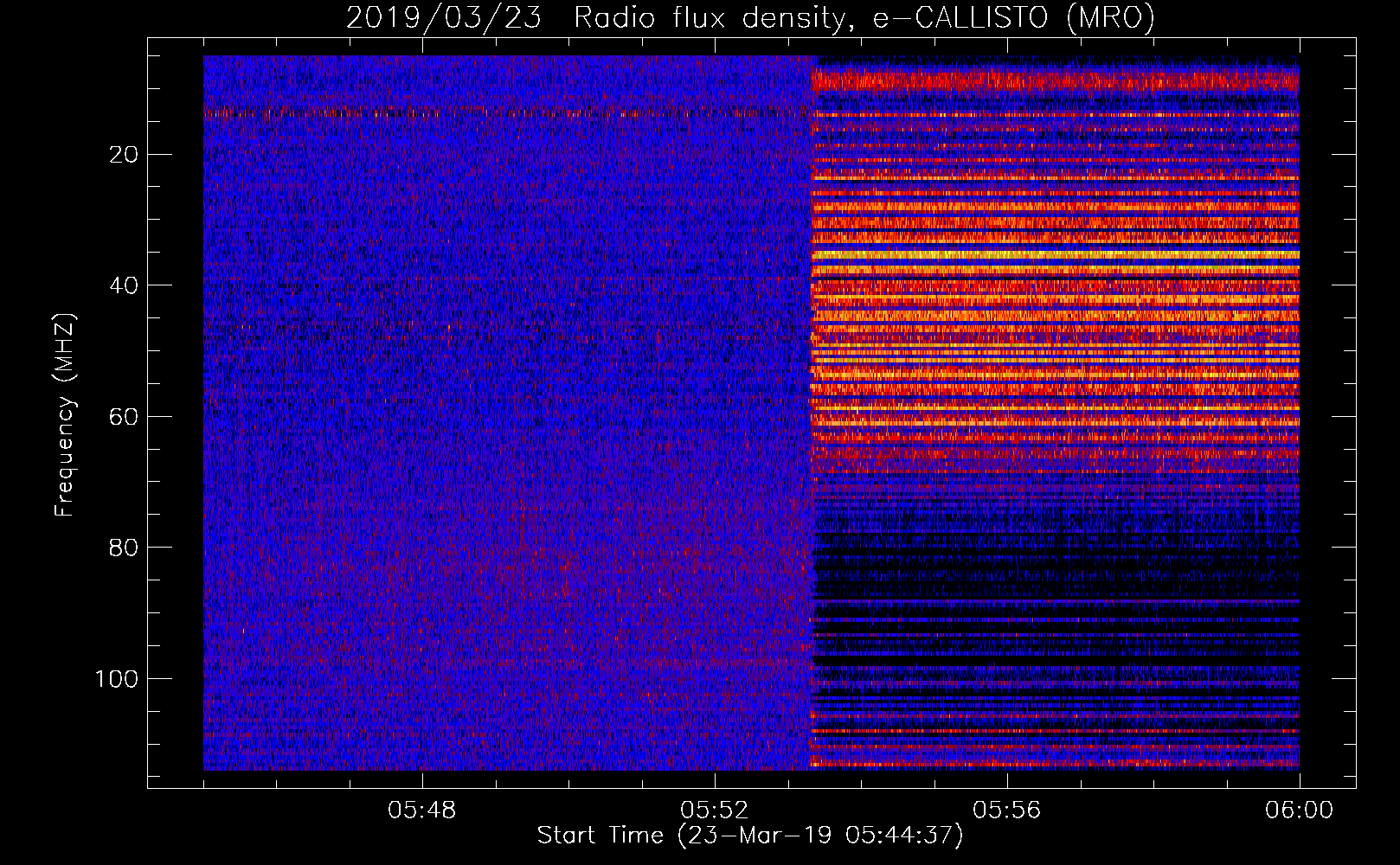The height and width of the screenshot is (865, 1400).
Task: Click the frequency tick label 80
Action: click(x=125, y=548)
